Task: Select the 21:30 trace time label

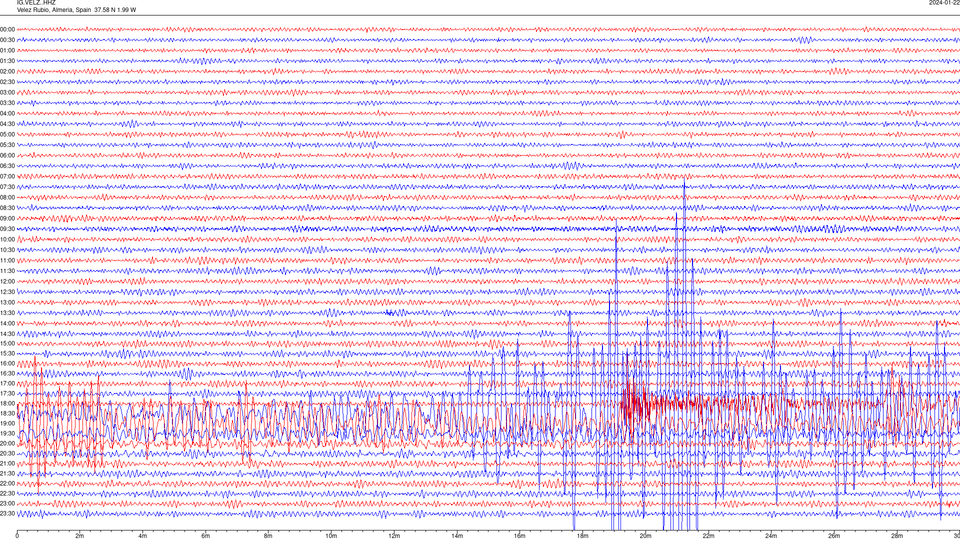Action: tap(7, 473)
